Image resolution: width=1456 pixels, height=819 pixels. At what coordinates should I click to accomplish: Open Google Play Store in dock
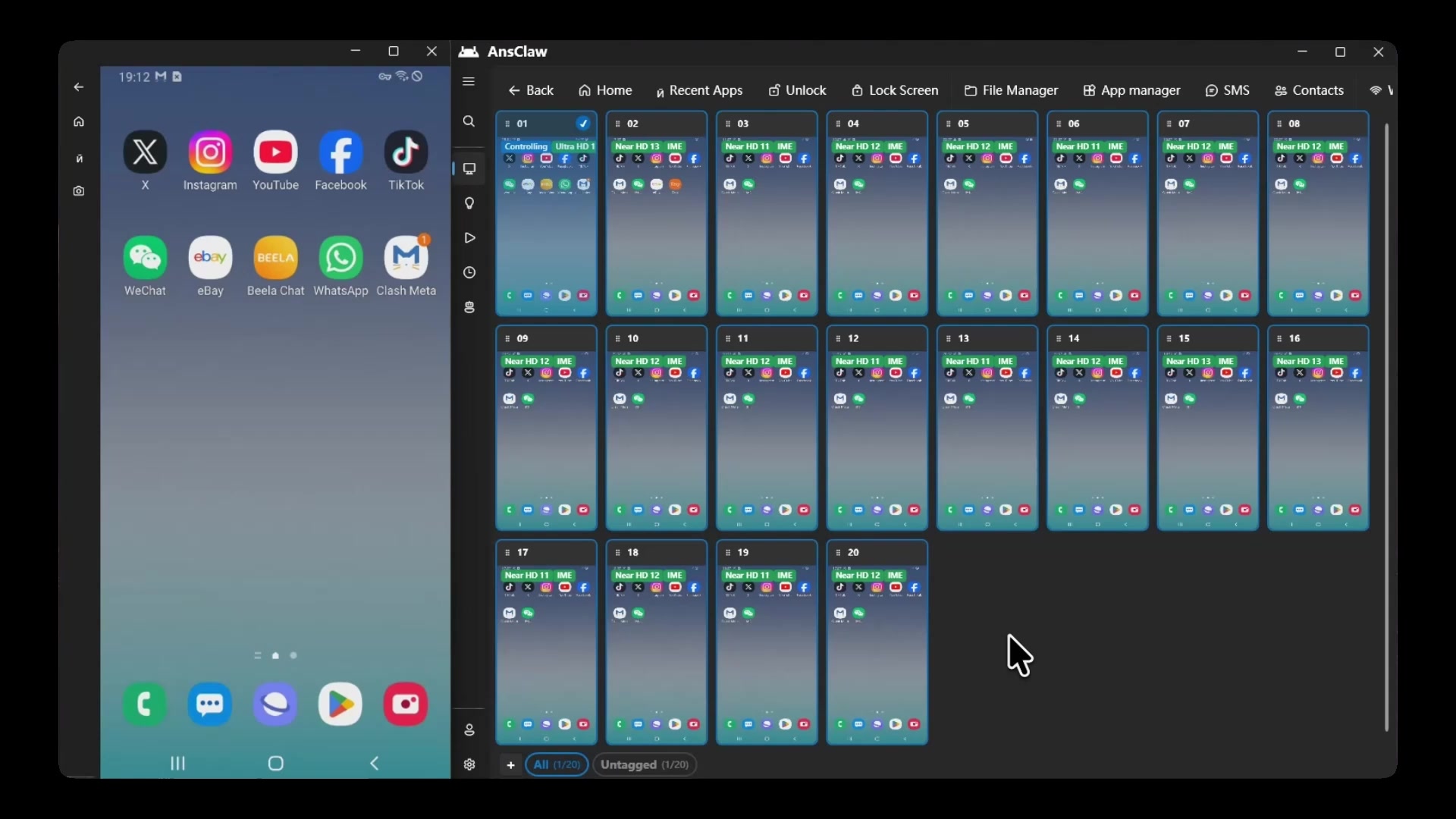(x=340, y=704)
